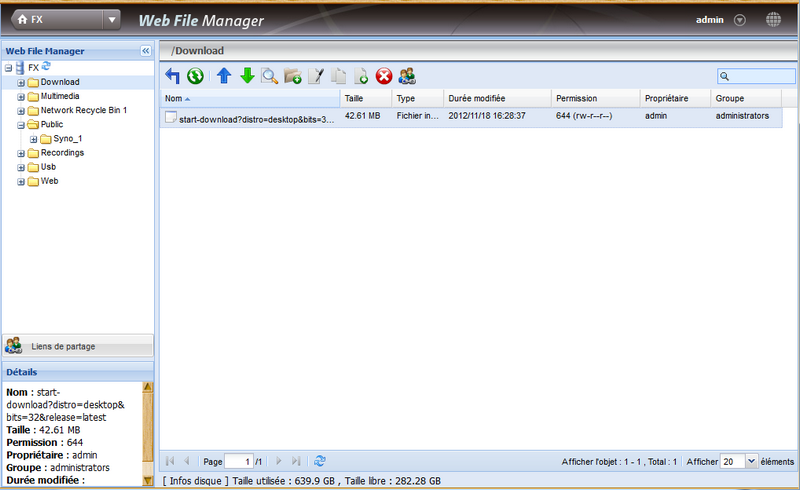Screen dimensions: 800x490
Task: Select the Recordings folder
Action: 62,153
